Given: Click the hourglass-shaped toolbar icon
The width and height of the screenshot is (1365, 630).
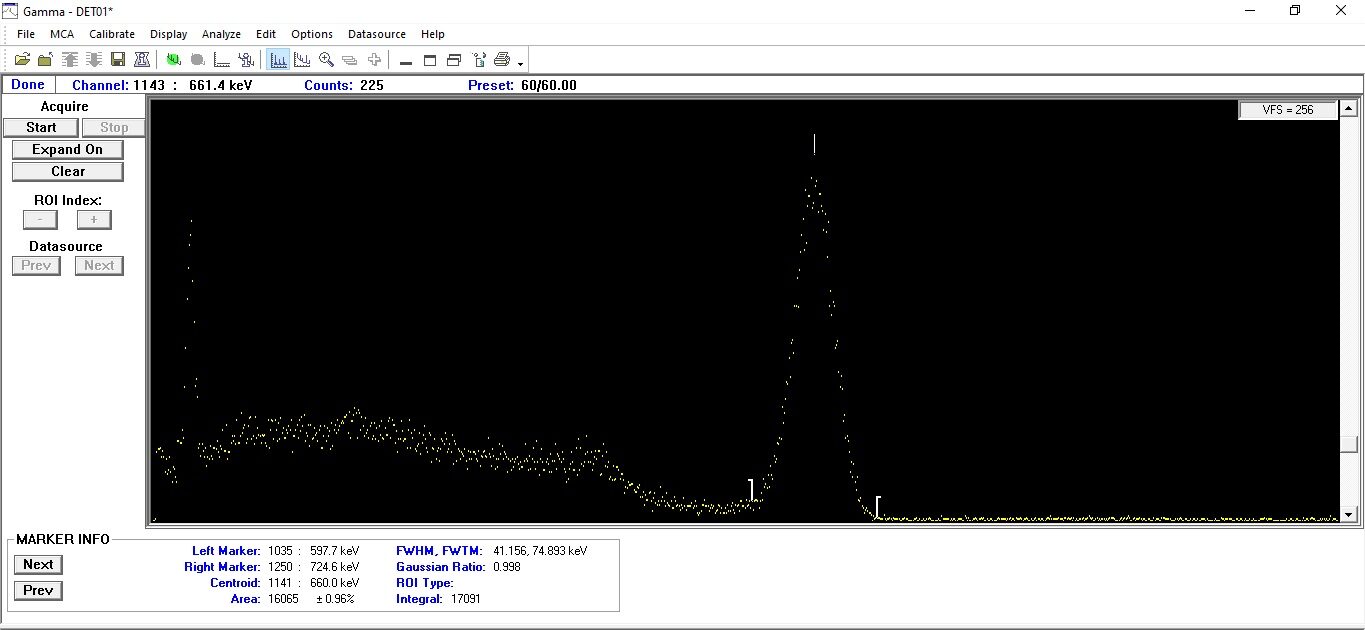Looking at the screenshot, I should (142, 60).
